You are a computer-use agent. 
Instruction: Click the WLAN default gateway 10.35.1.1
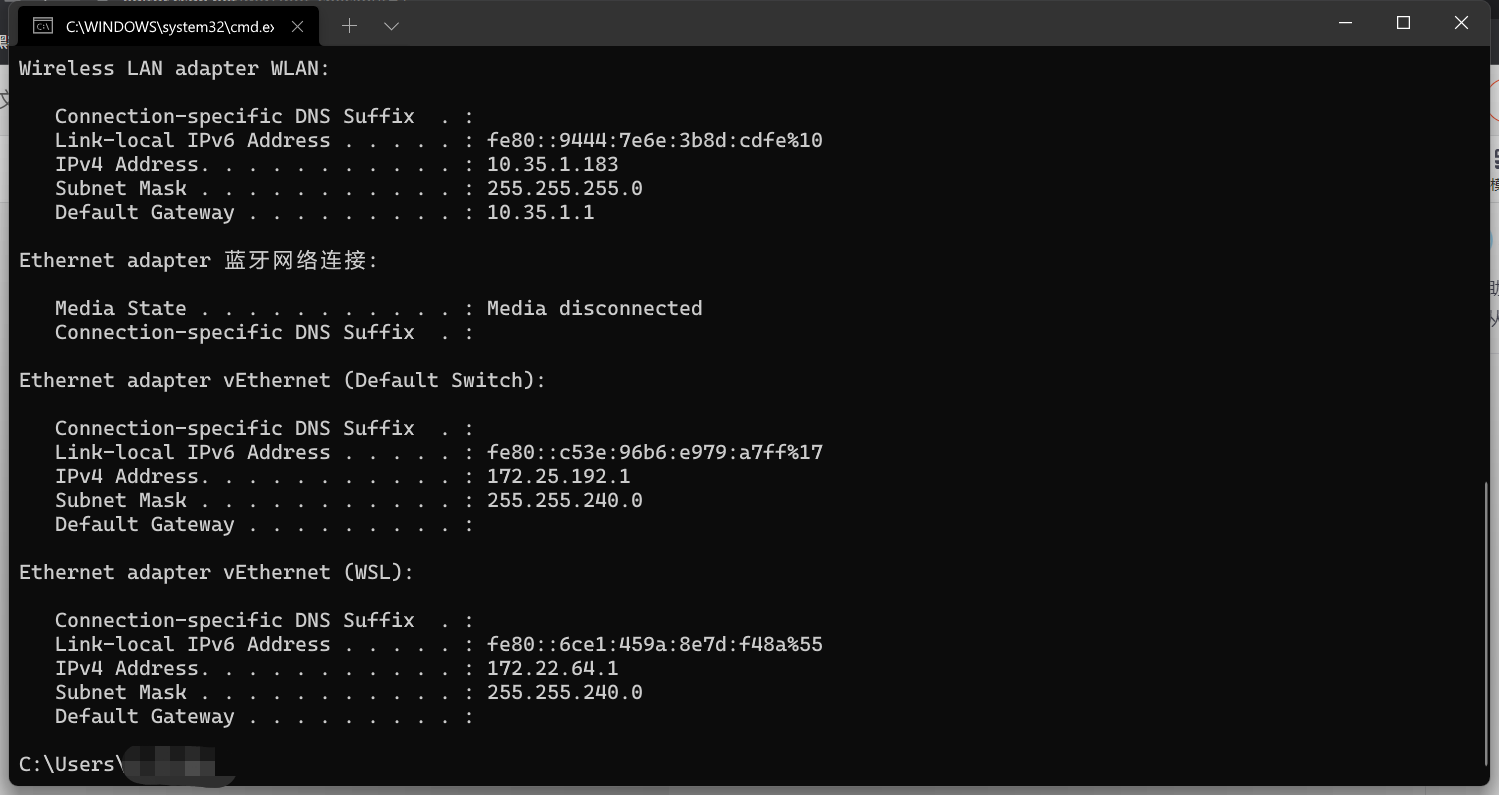[540, 213]
